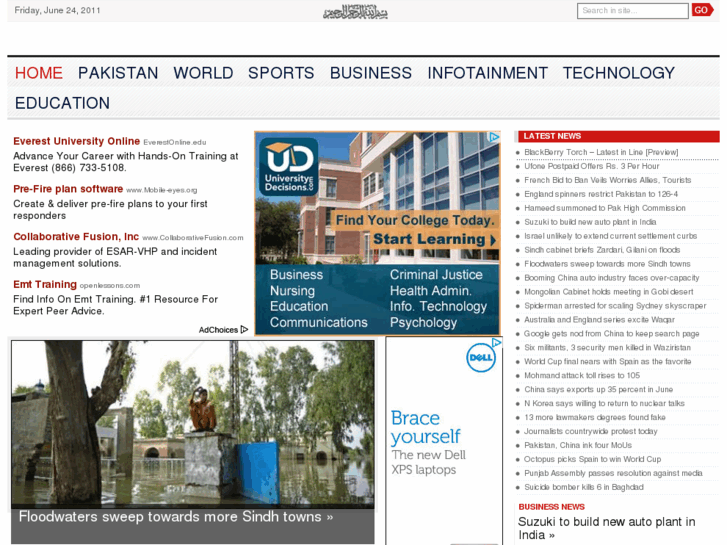Click the University Decisions logo

point(288,167)
